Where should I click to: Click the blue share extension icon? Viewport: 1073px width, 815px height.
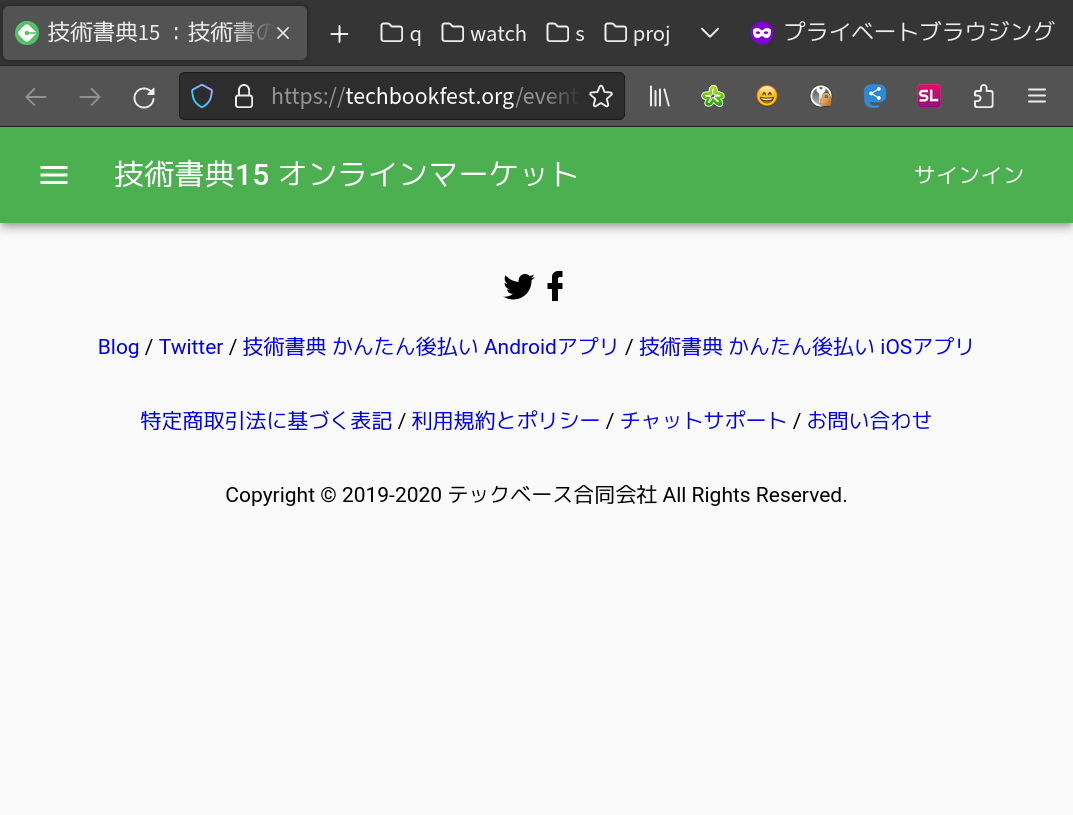point(875,96)
